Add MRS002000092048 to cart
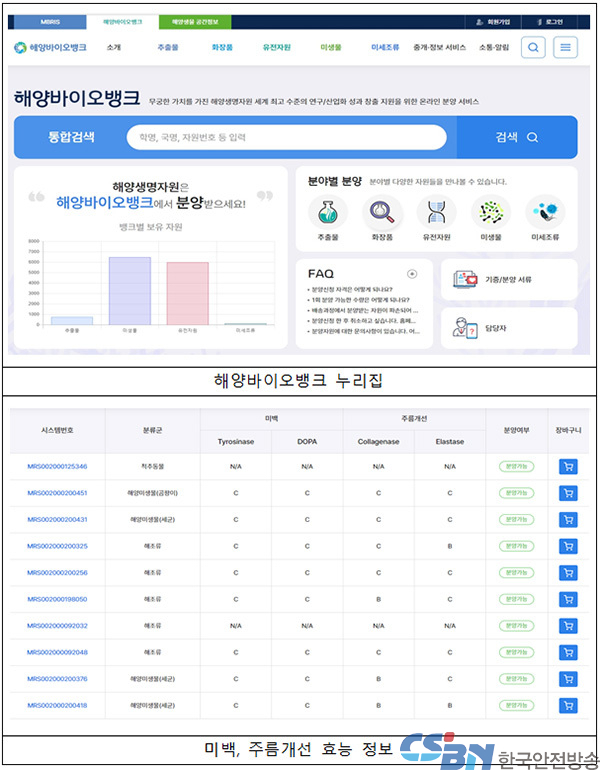This screenshot has height=770, width=600. (x=568, y=652)
